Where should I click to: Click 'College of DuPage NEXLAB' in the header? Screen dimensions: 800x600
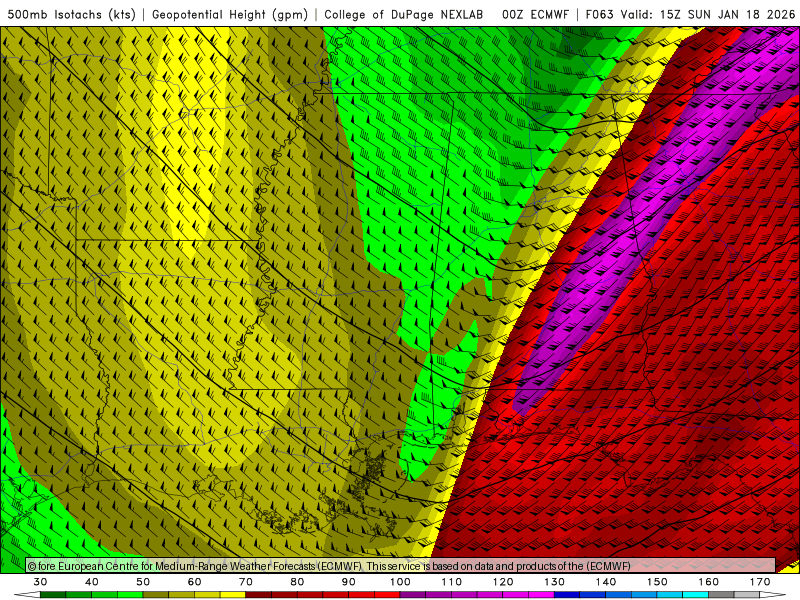[403, 14]
